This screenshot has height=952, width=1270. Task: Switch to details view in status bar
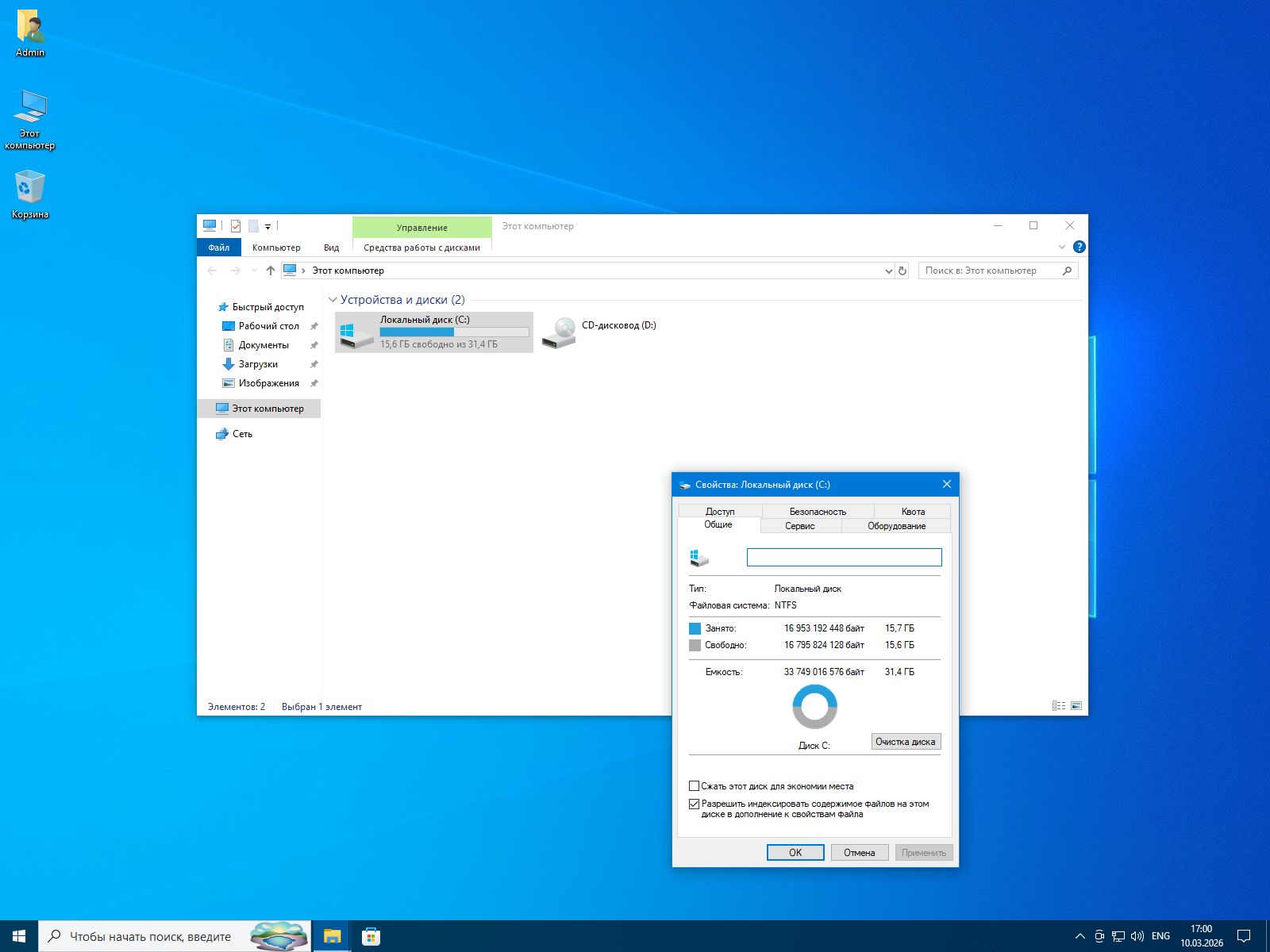(1059, 706)
